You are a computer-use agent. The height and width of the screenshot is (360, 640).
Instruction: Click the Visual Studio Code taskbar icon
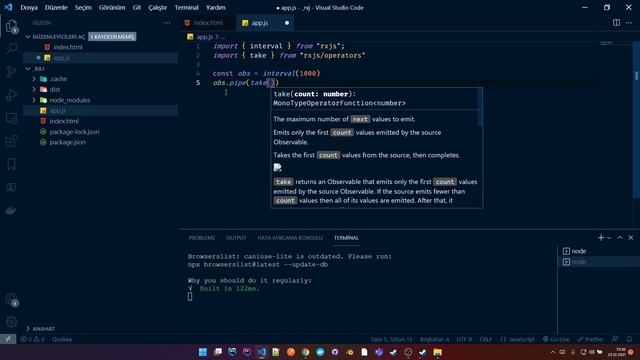[262, 352]
